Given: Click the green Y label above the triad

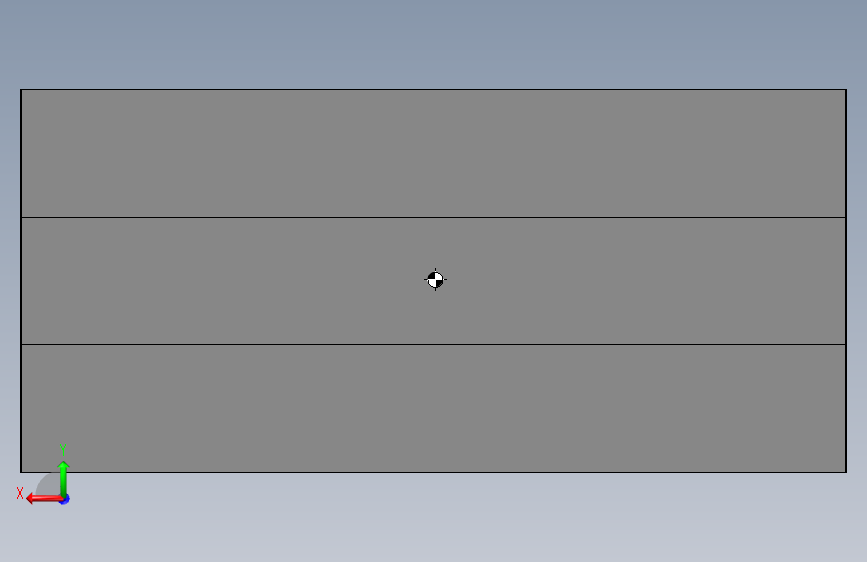Looking at the screenshot, I should (63, 449).
